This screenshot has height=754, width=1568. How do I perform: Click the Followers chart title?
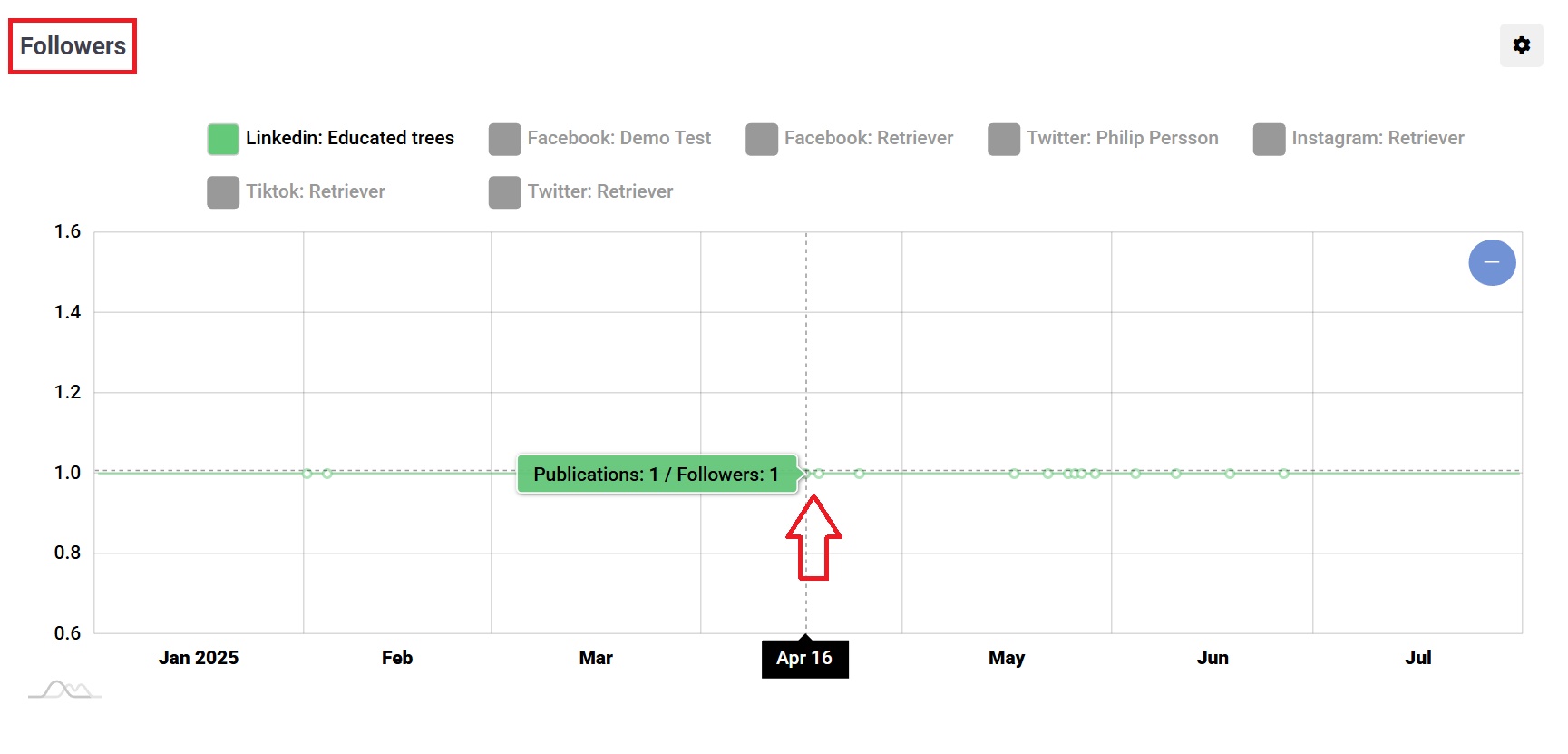coord(73,46)
